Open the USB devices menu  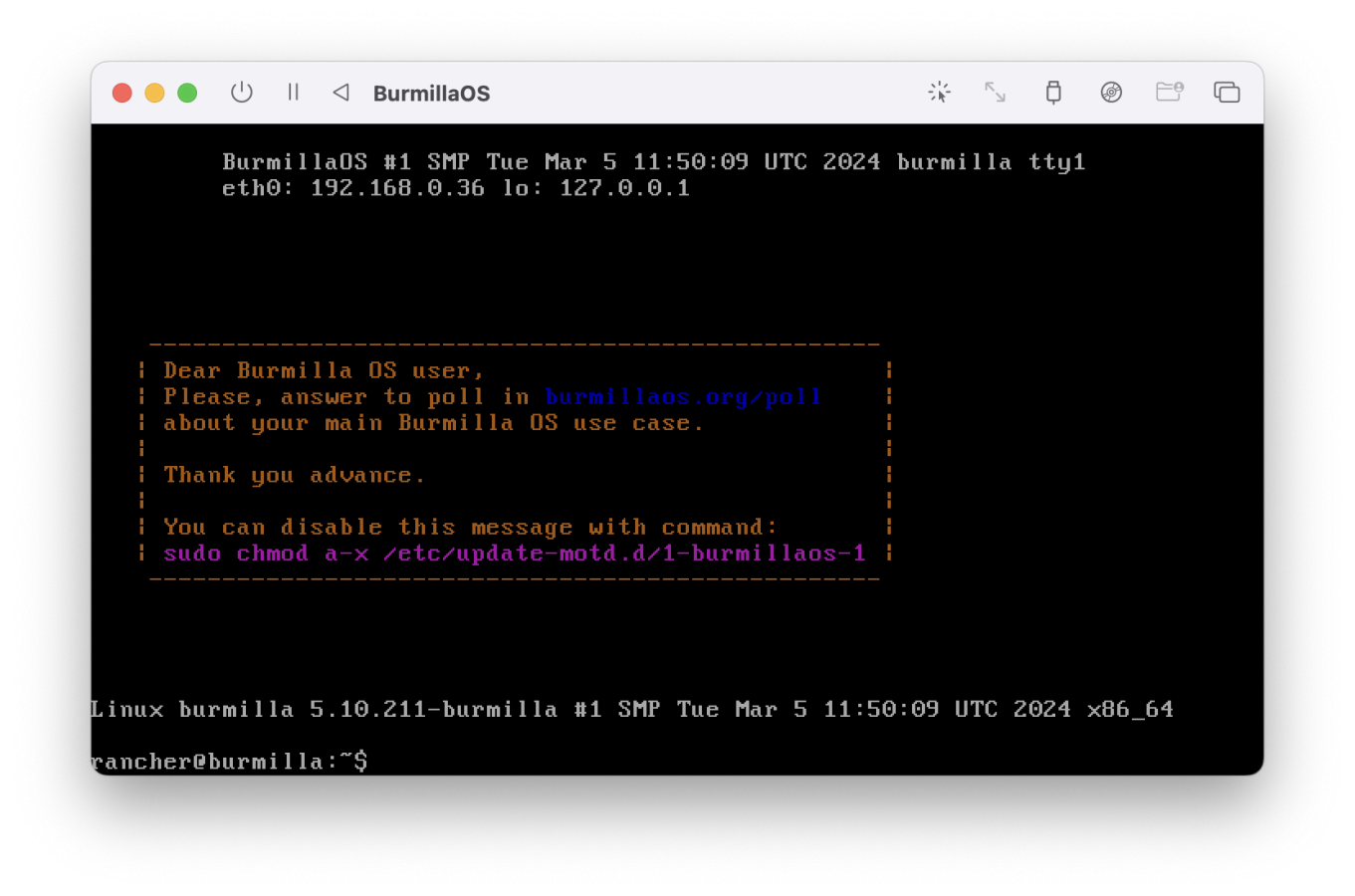coord(1053,93)
